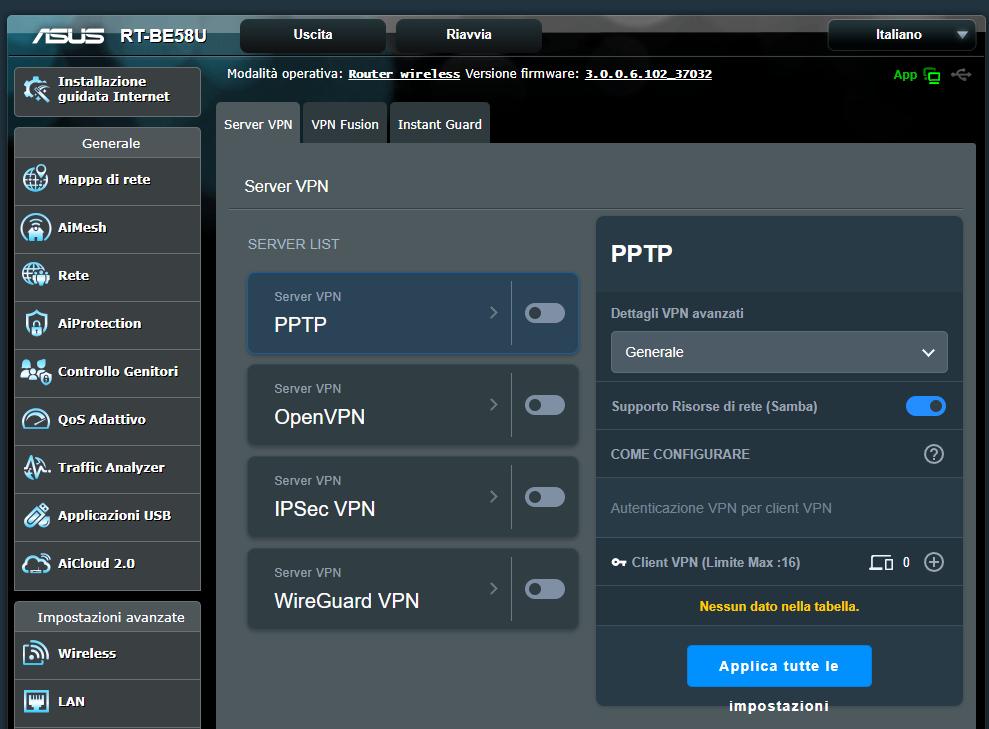
Task: Open Traffic Analyzer menu entry
Action: (107, 469)
